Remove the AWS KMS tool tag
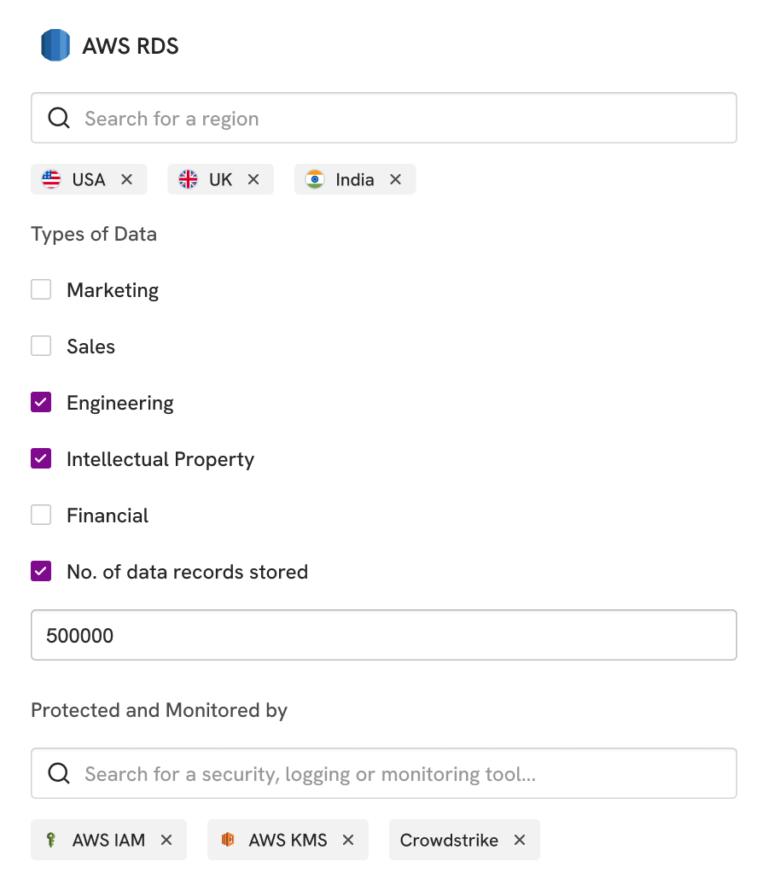Viewport: 768px width, 891px height. 347,840
